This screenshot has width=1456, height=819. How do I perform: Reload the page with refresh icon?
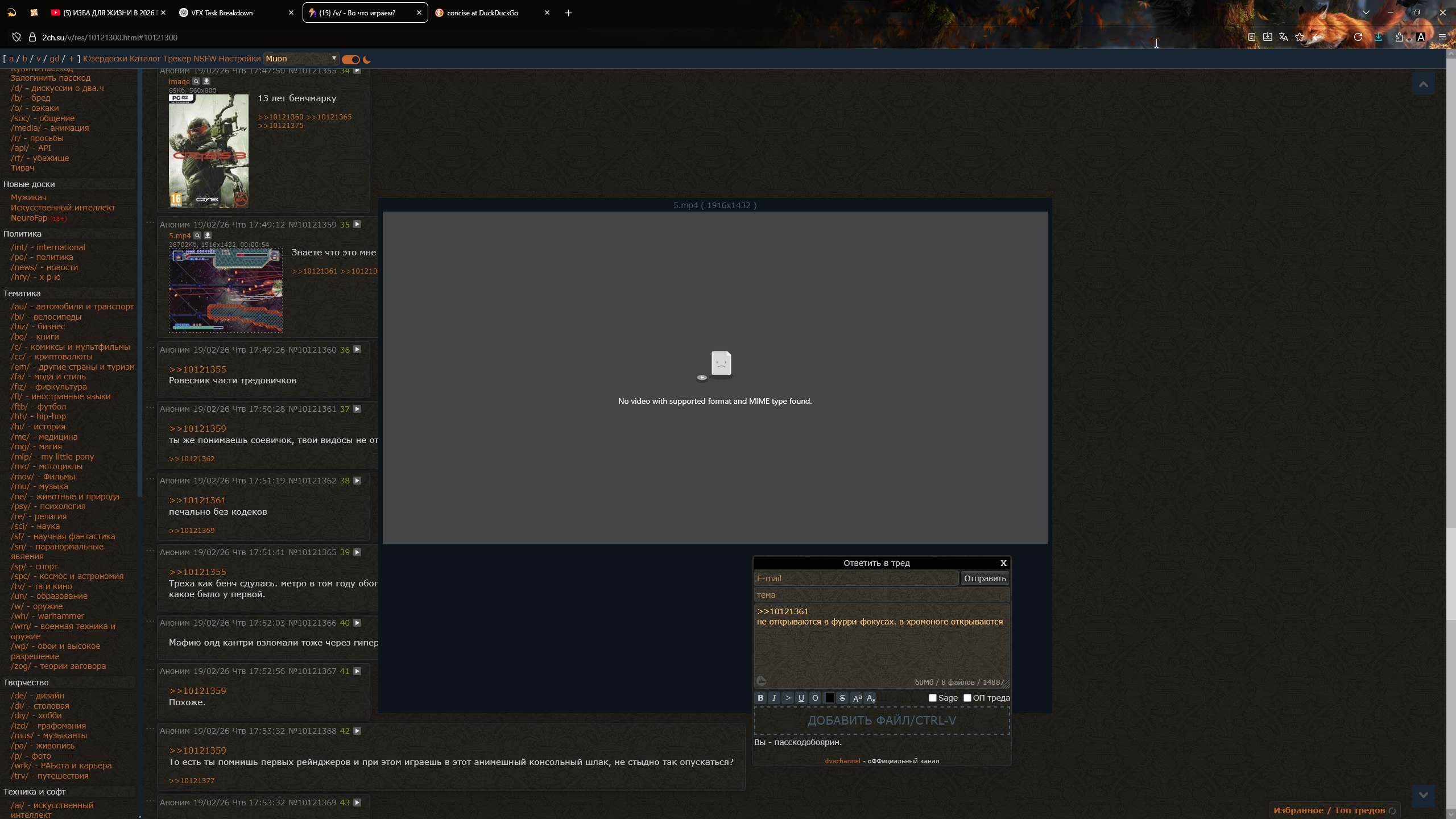pos(1358,37)
